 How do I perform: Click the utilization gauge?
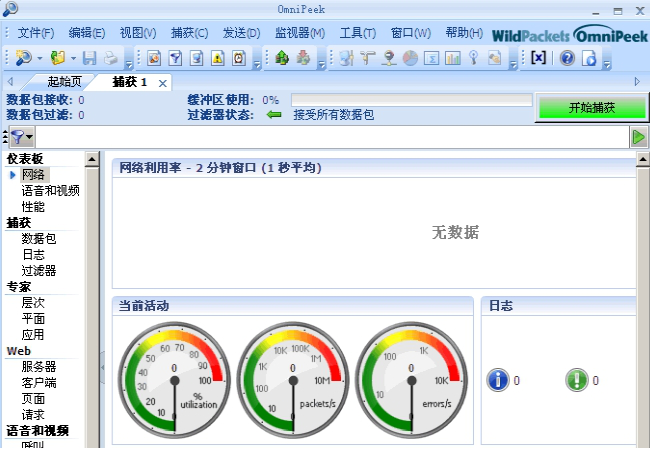175,380
